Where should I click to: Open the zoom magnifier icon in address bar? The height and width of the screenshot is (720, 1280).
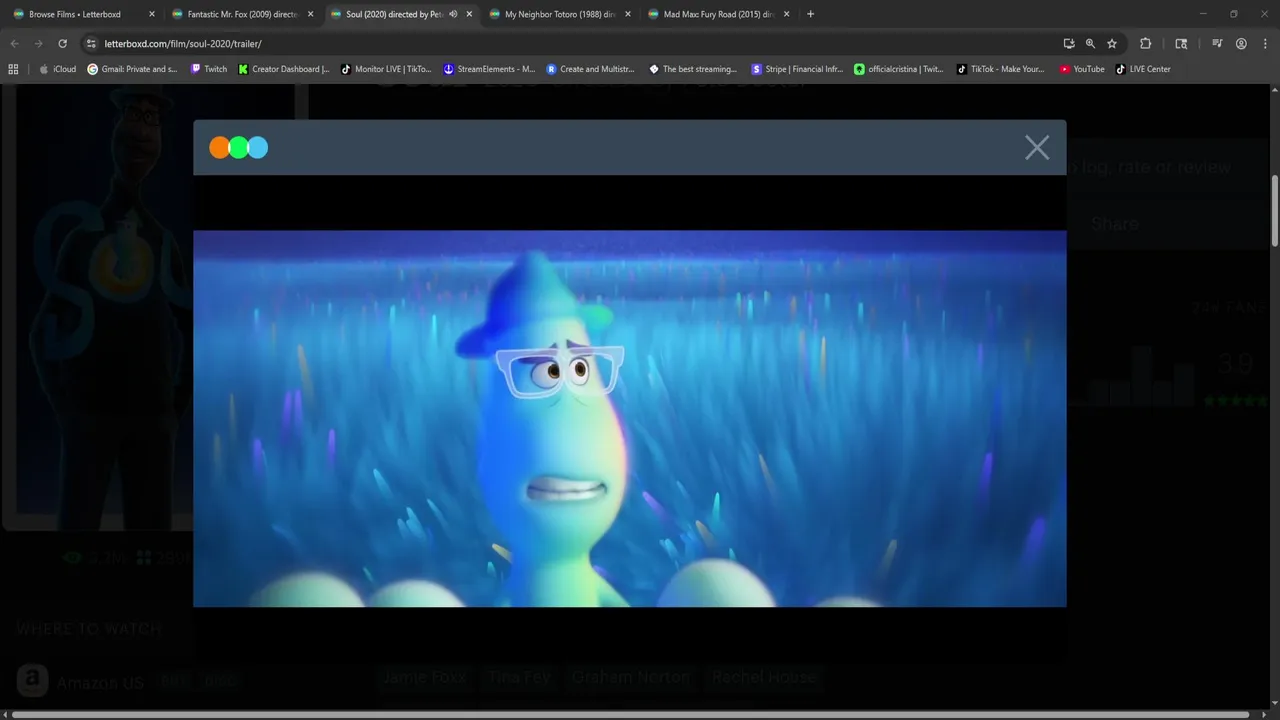(x=1090, y=44)
